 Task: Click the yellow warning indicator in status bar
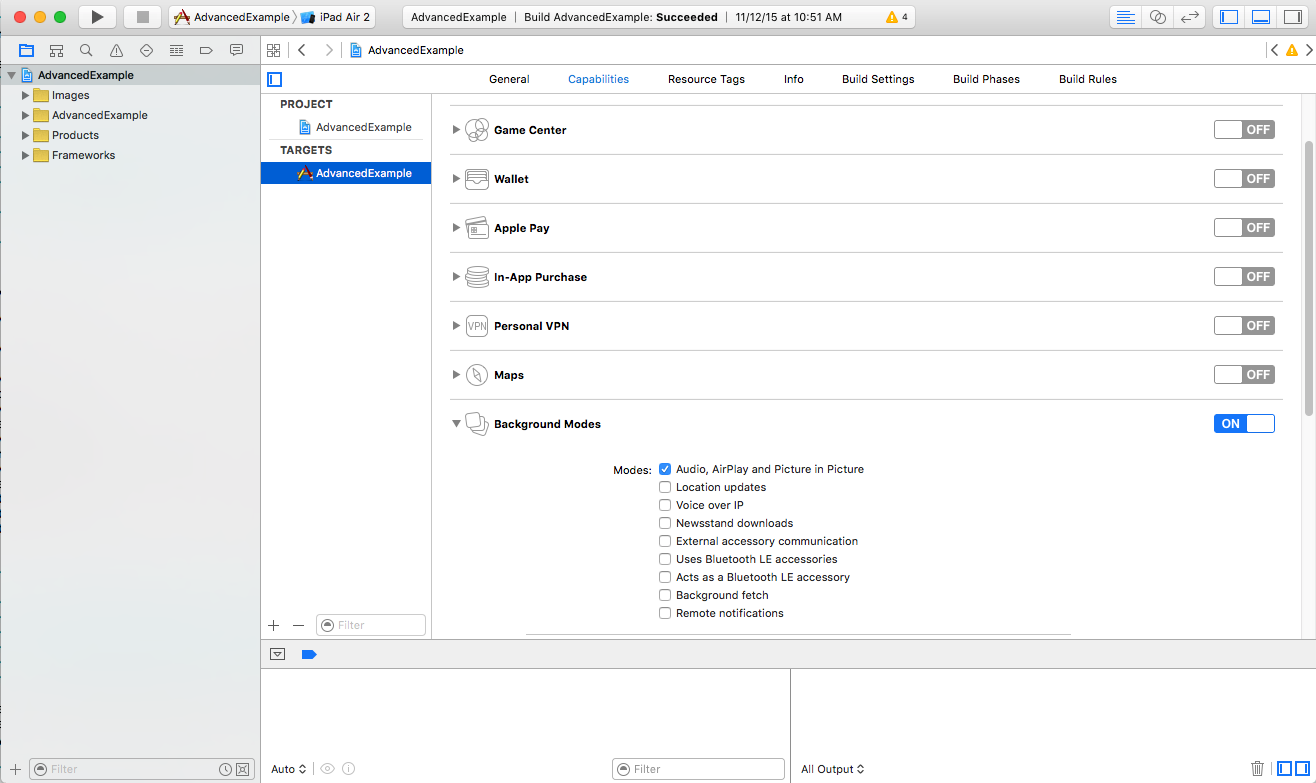(x=892, y=18)
